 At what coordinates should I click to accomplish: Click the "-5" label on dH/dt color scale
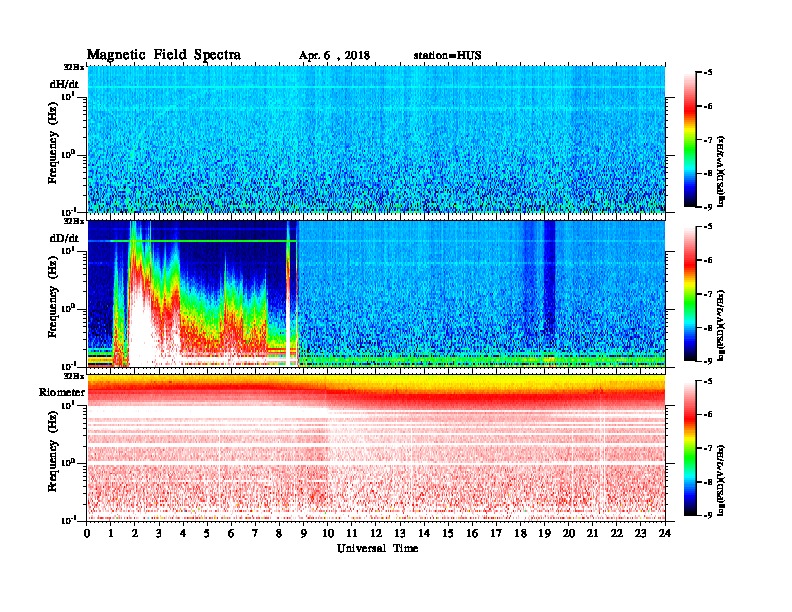click(x=708, y=73)
